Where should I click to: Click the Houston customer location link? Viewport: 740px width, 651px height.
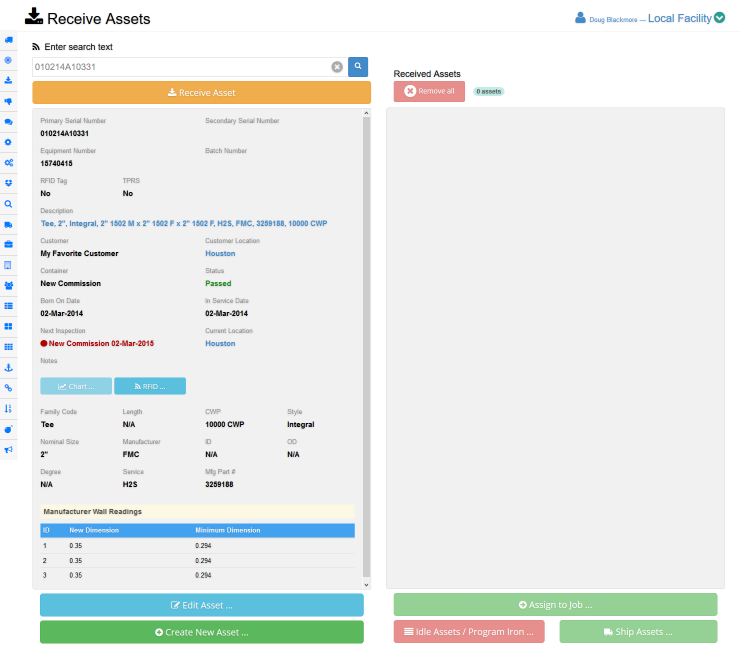coord(220,254)
